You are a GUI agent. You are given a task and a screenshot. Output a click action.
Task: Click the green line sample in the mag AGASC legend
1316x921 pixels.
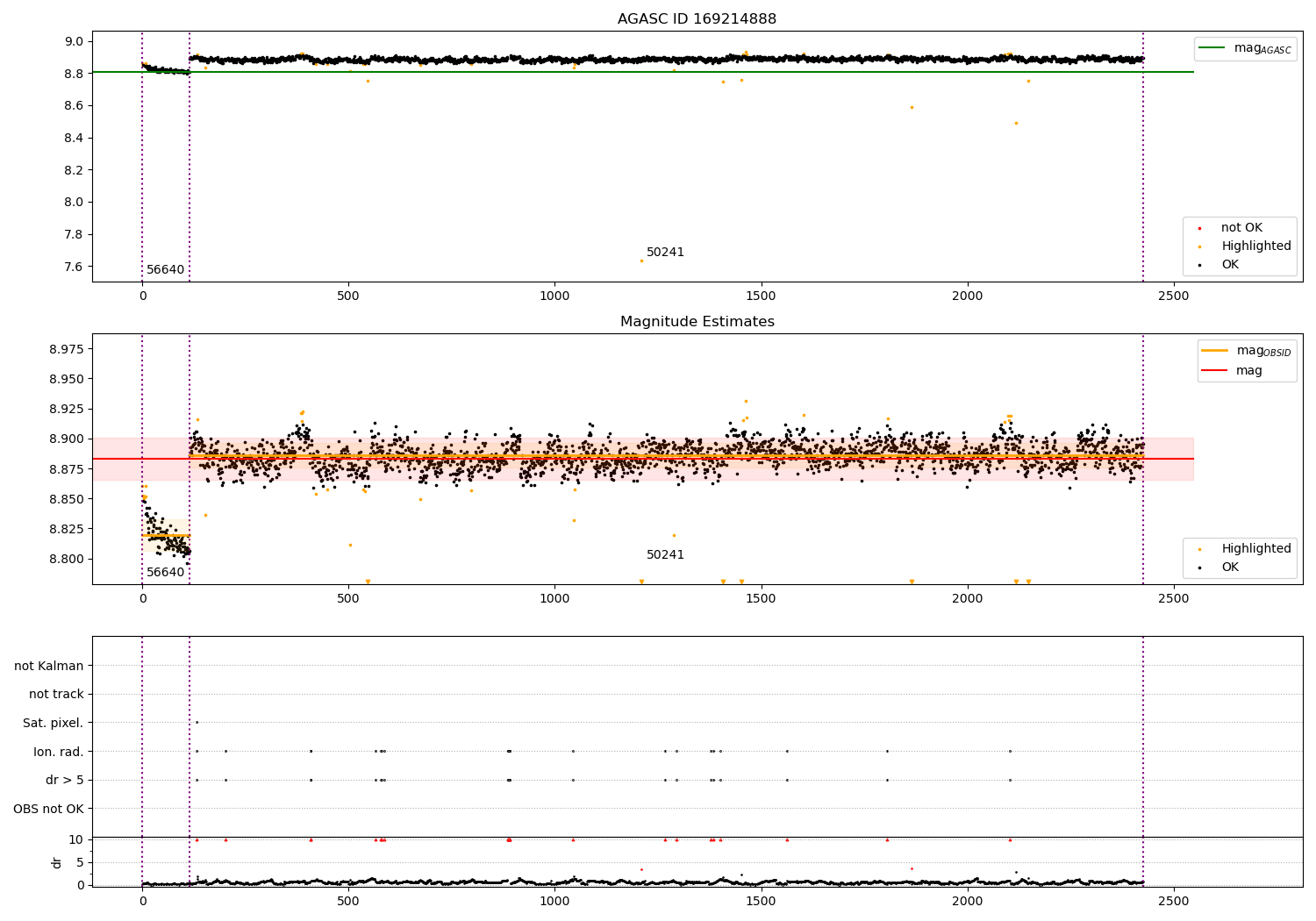coord(1212,48)
